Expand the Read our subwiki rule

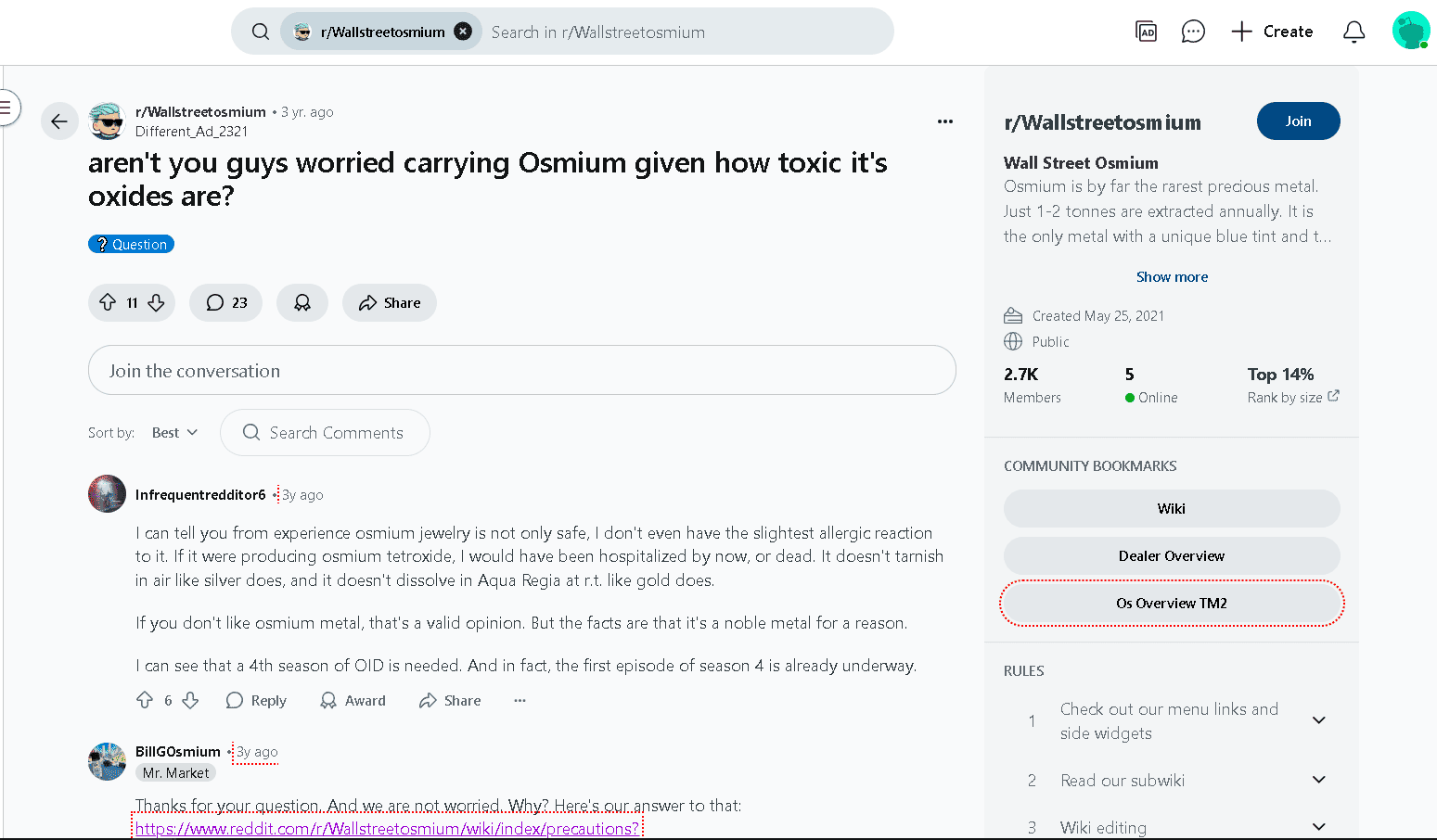pos(1318,780)
